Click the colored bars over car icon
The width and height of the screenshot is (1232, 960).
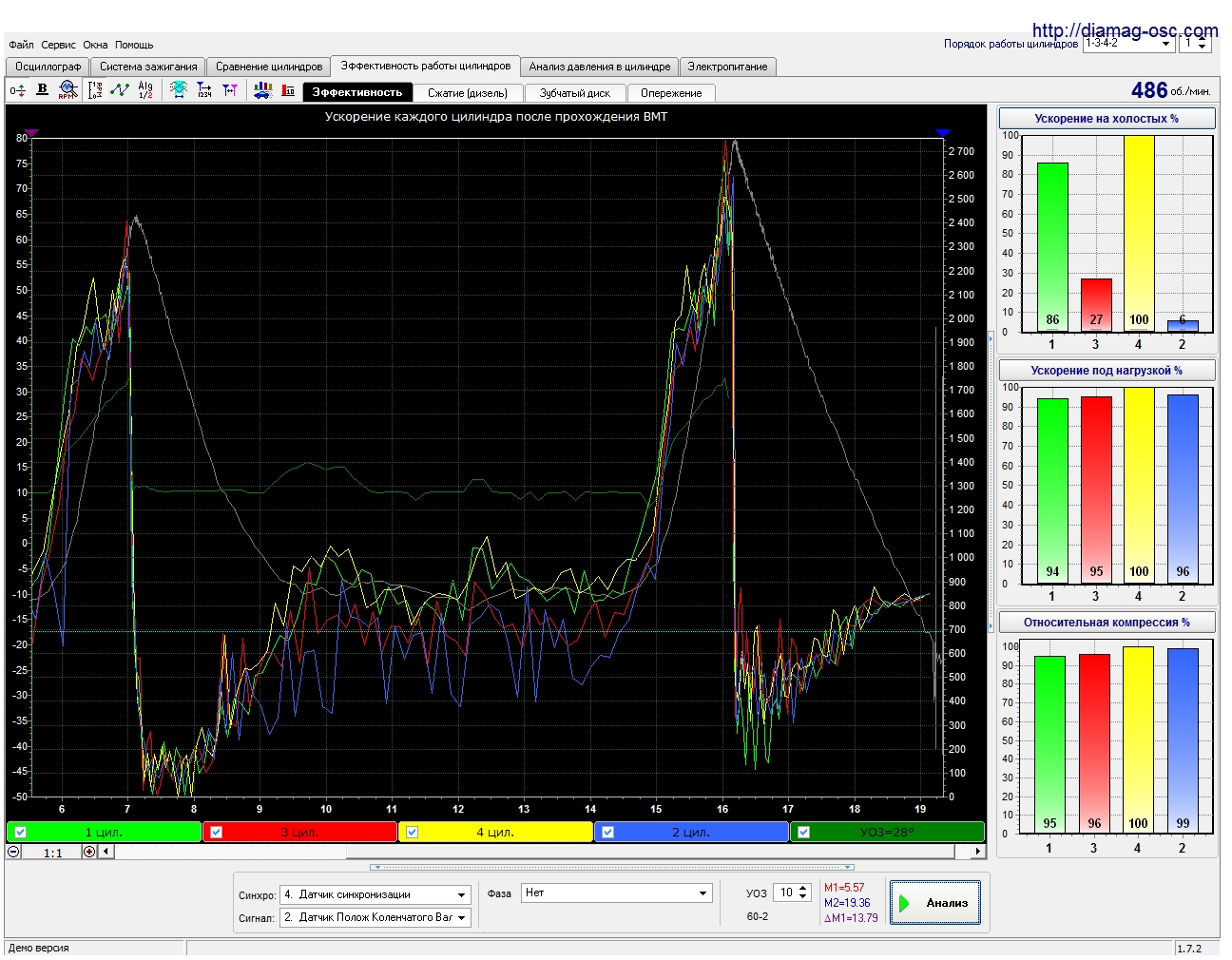(263, 89)
